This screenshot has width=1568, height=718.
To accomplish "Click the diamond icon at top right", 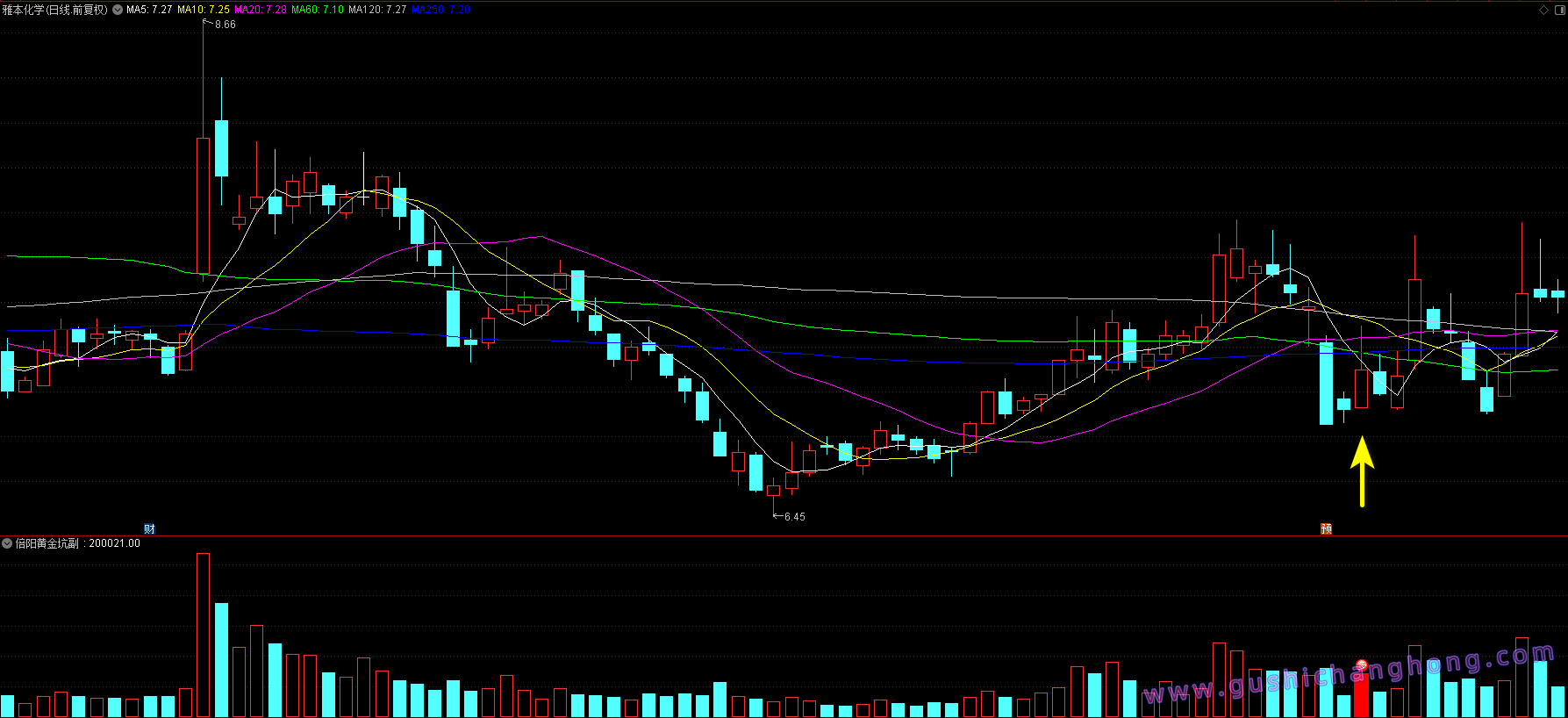I will (1544, 10).
